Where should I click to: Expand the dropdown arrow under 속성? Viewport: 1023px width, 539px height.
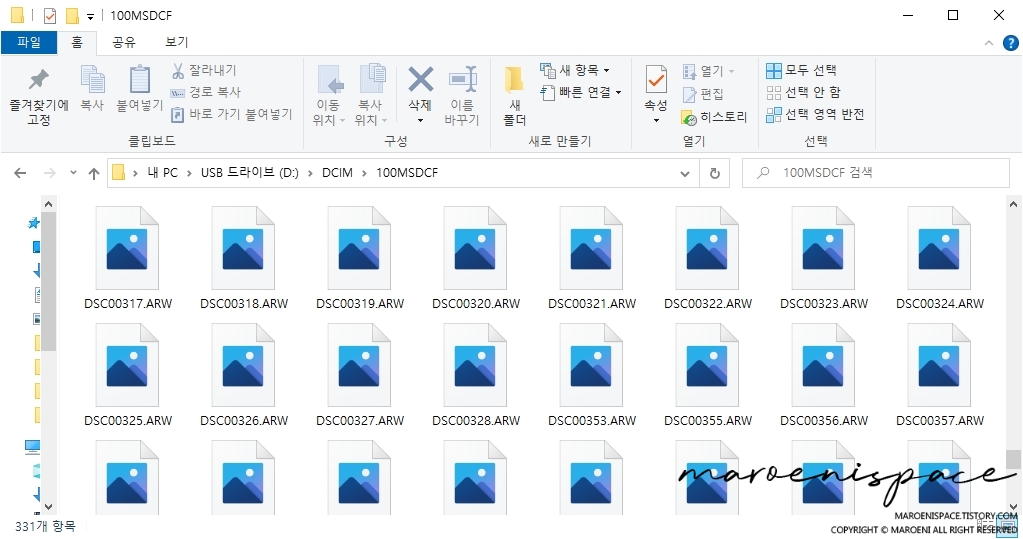tap(656, 121)
